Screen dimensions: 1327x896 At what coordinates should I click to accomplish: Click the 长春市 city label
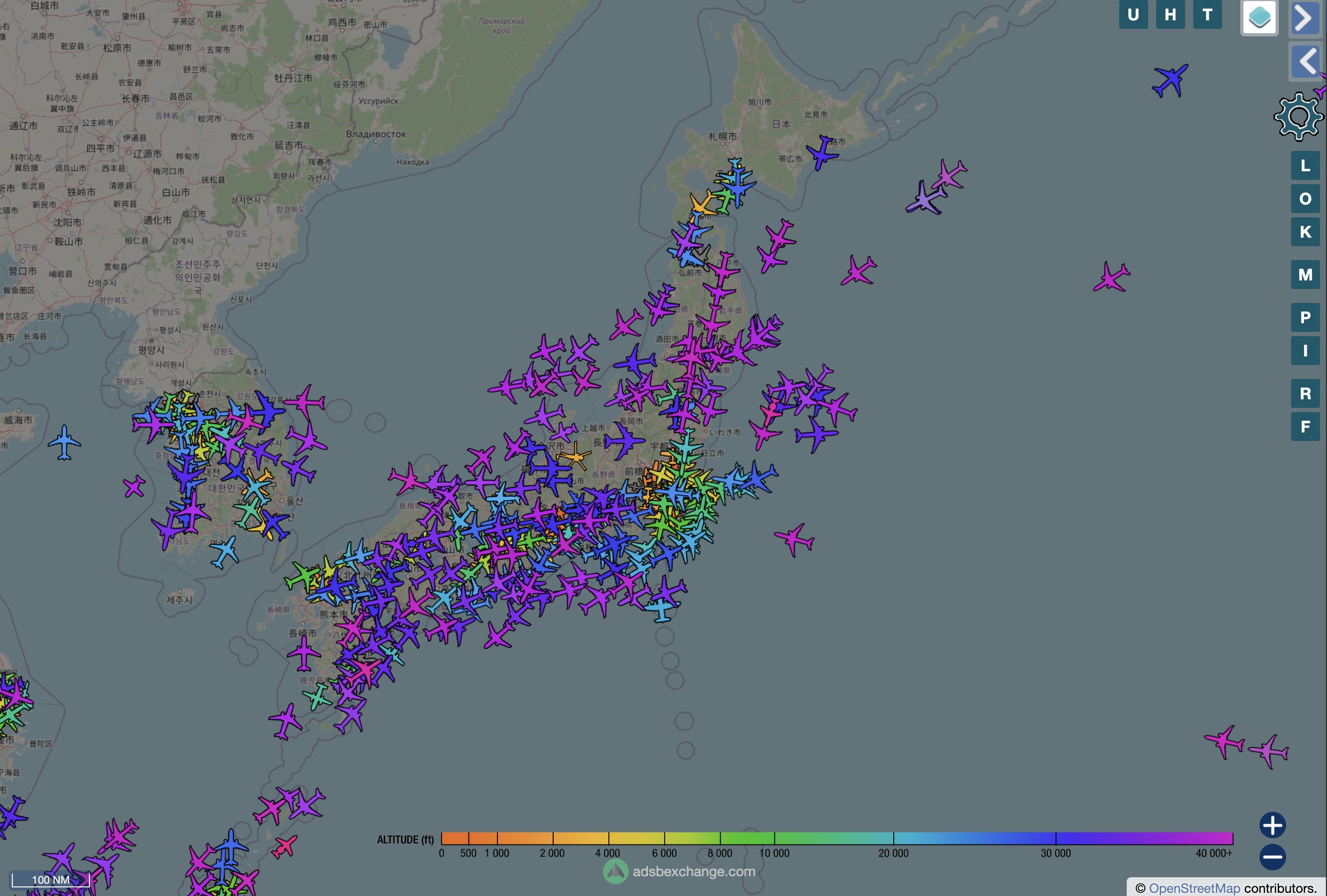[135, 98]
